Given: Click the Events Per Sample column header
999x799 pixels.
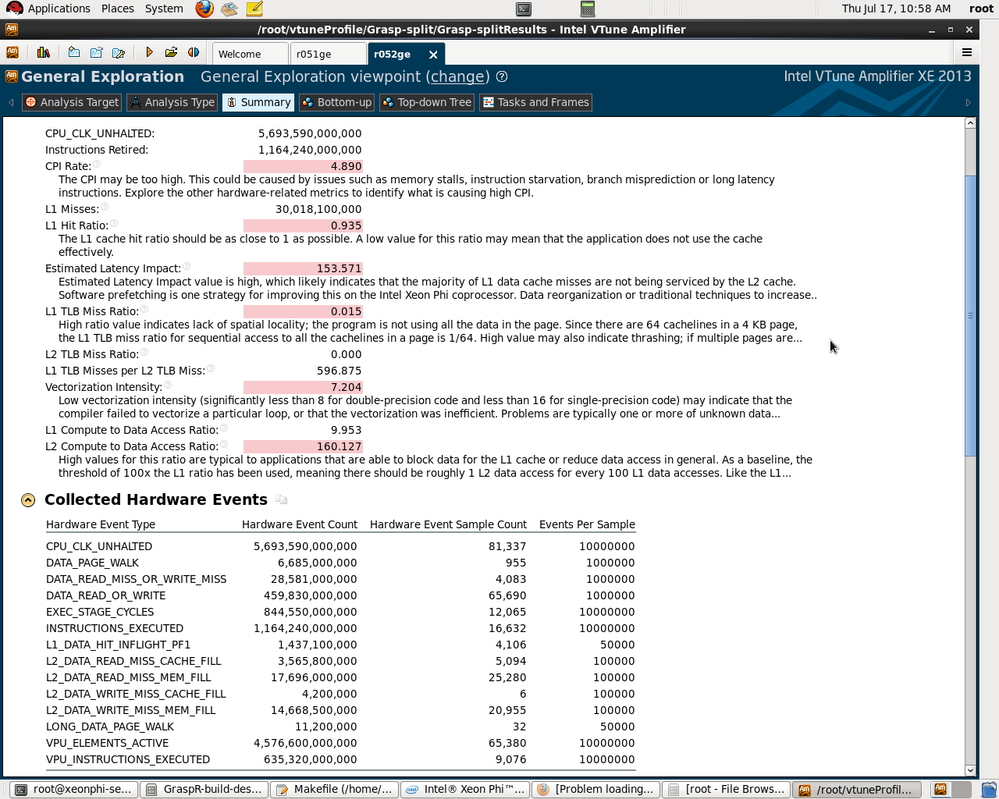Looking at the screenshot, I should (587, 524).
